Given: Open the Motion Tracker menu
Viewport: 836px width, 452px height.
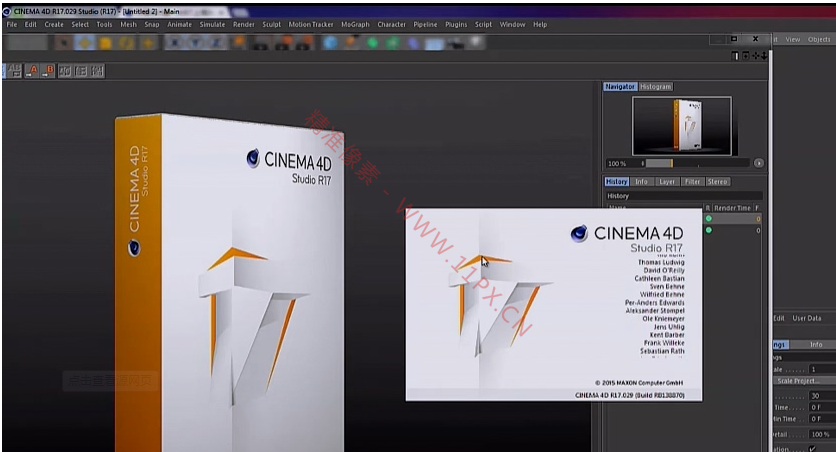Looking at the screenshot, I should 311,25.
